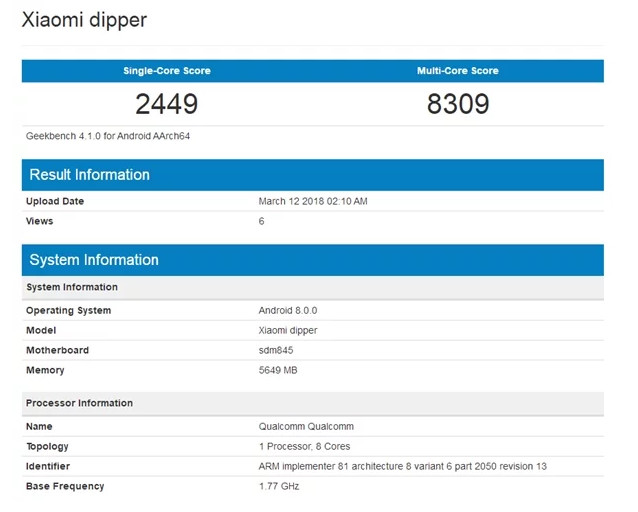Click the Android 8.0.0 operating system value
Screen dimensions: 638x512
click(288, 310)
